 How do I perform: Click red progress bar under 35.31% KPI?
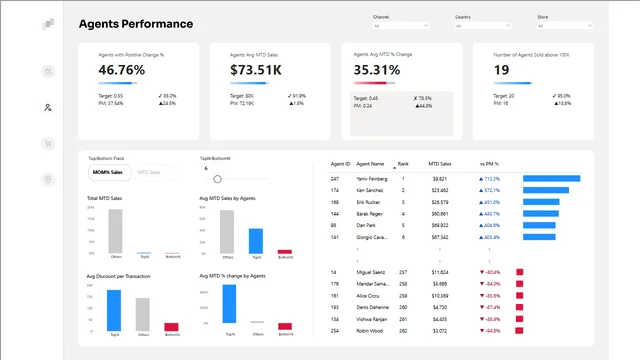coord(374,83)
